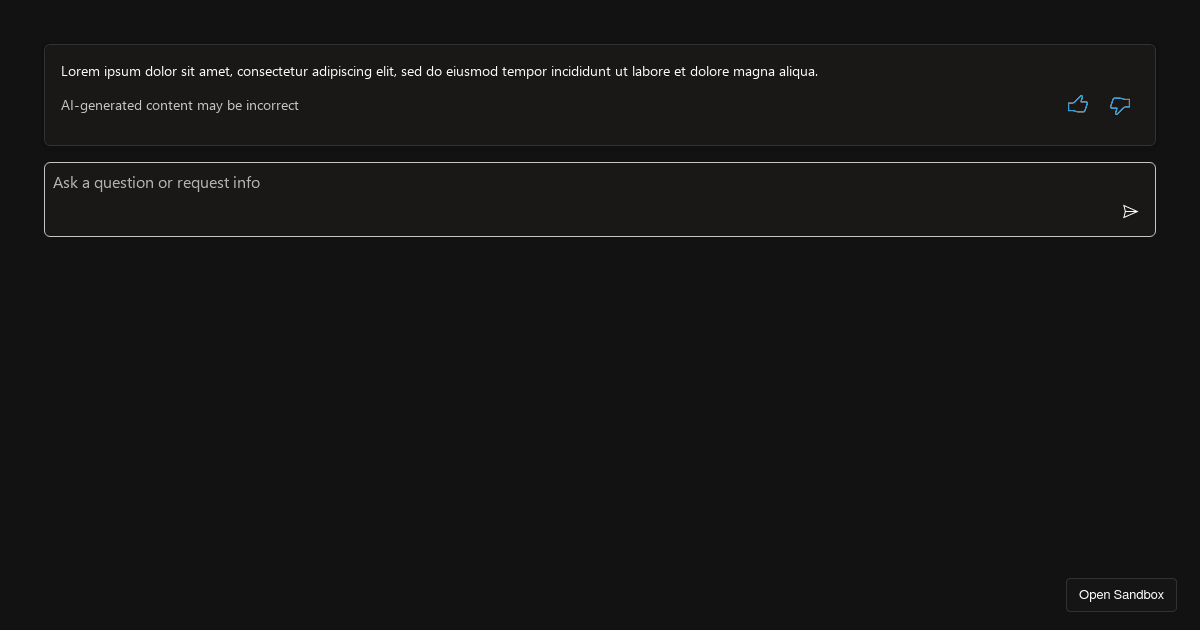
Task: Click the AI-generated content disclaimer text
Action: (x=180, y=105)
